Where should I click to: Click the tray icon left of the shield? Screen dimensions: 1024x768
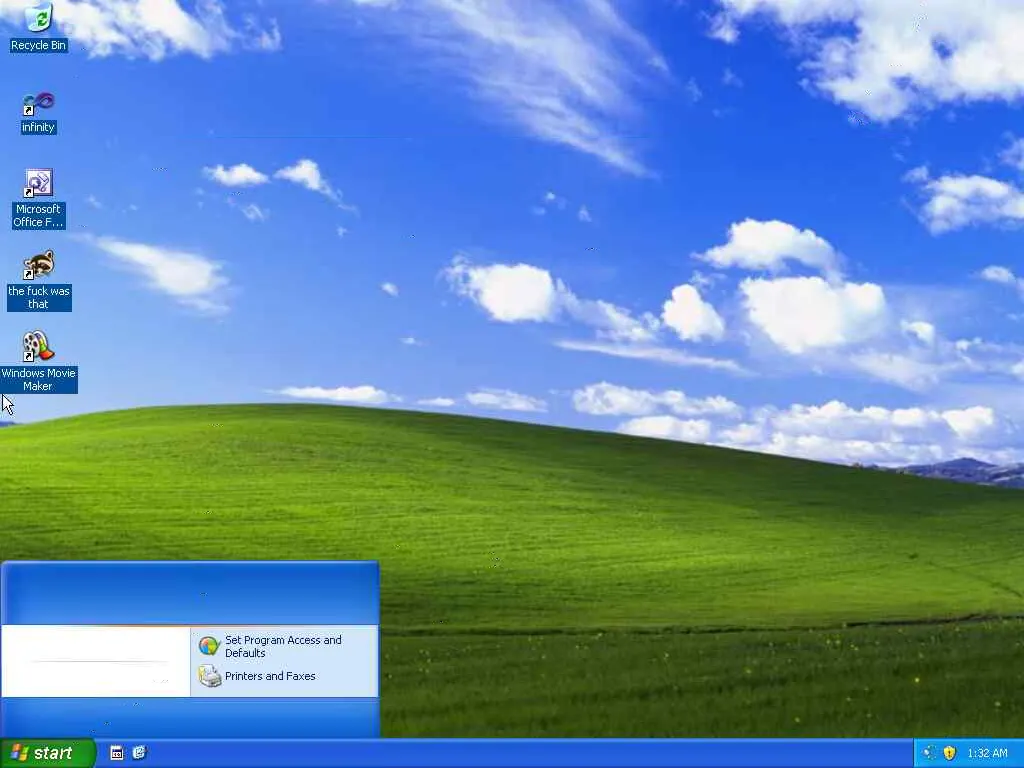click(x=928, y=753)
